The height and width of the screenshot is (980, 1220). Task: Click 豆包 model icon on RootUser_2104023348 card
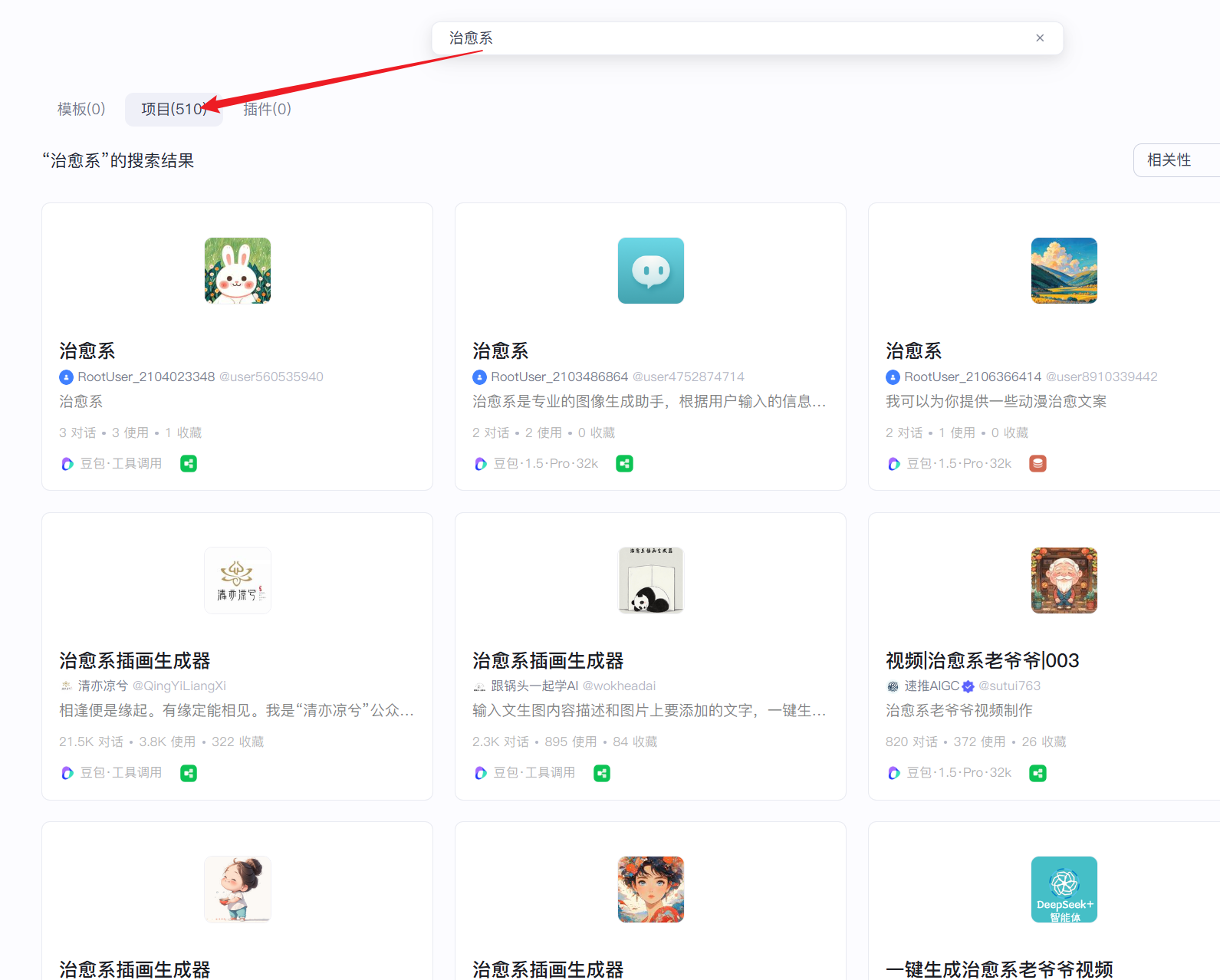click(67, 464)
